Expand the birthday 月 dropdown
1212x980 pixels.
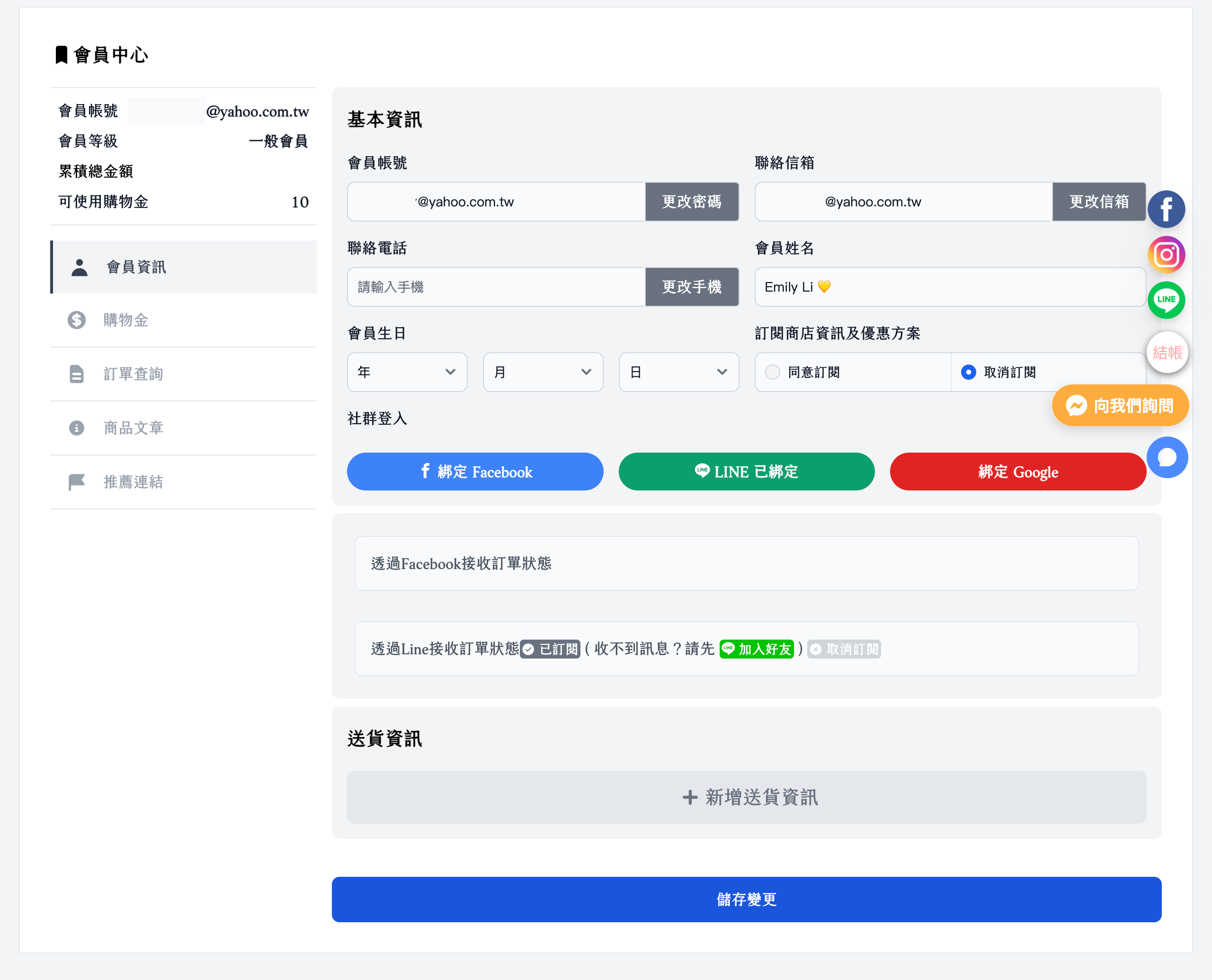(543, 372)
